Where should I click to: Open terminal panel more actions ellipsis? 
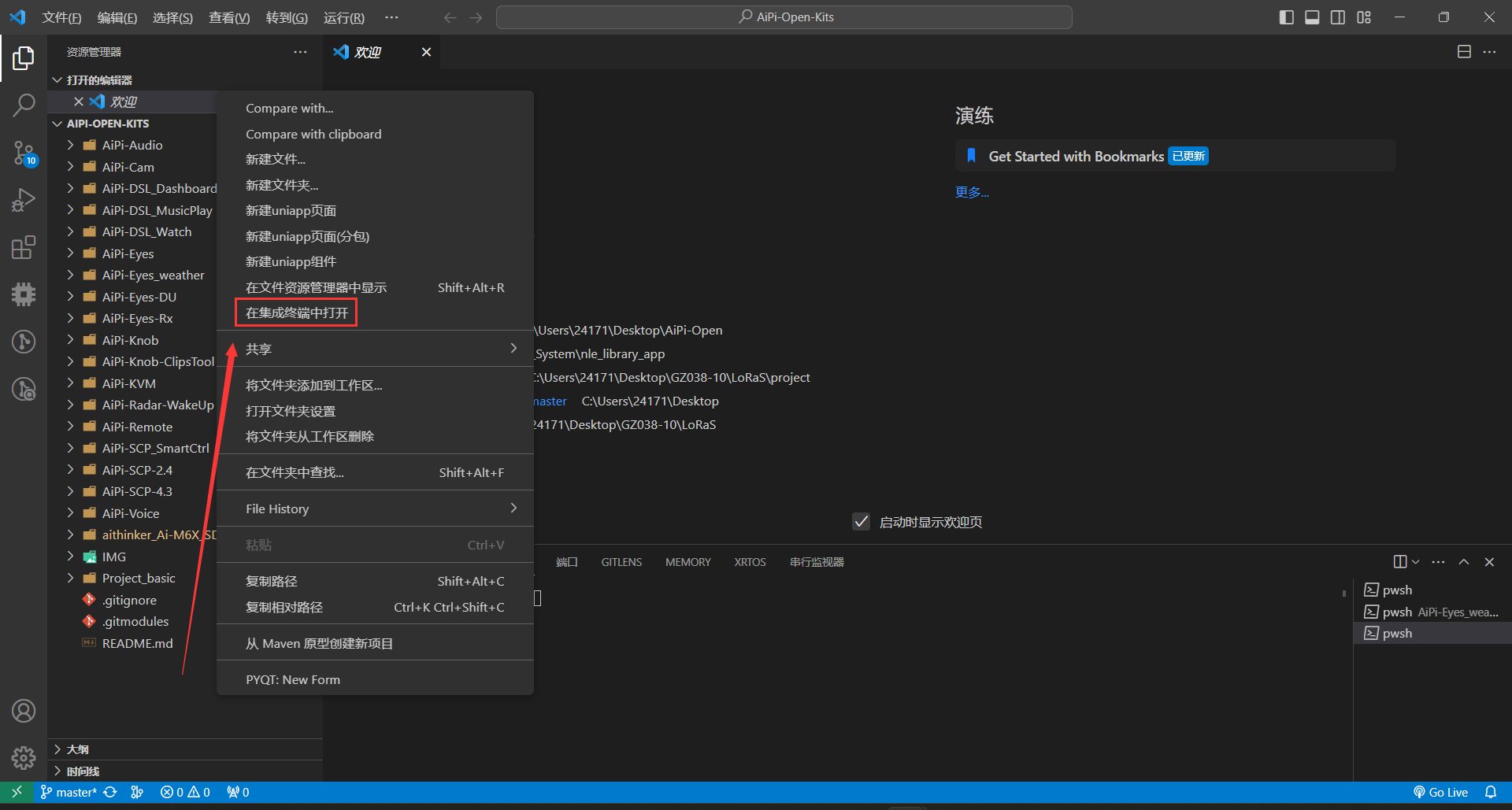[x=1438, y=561]
